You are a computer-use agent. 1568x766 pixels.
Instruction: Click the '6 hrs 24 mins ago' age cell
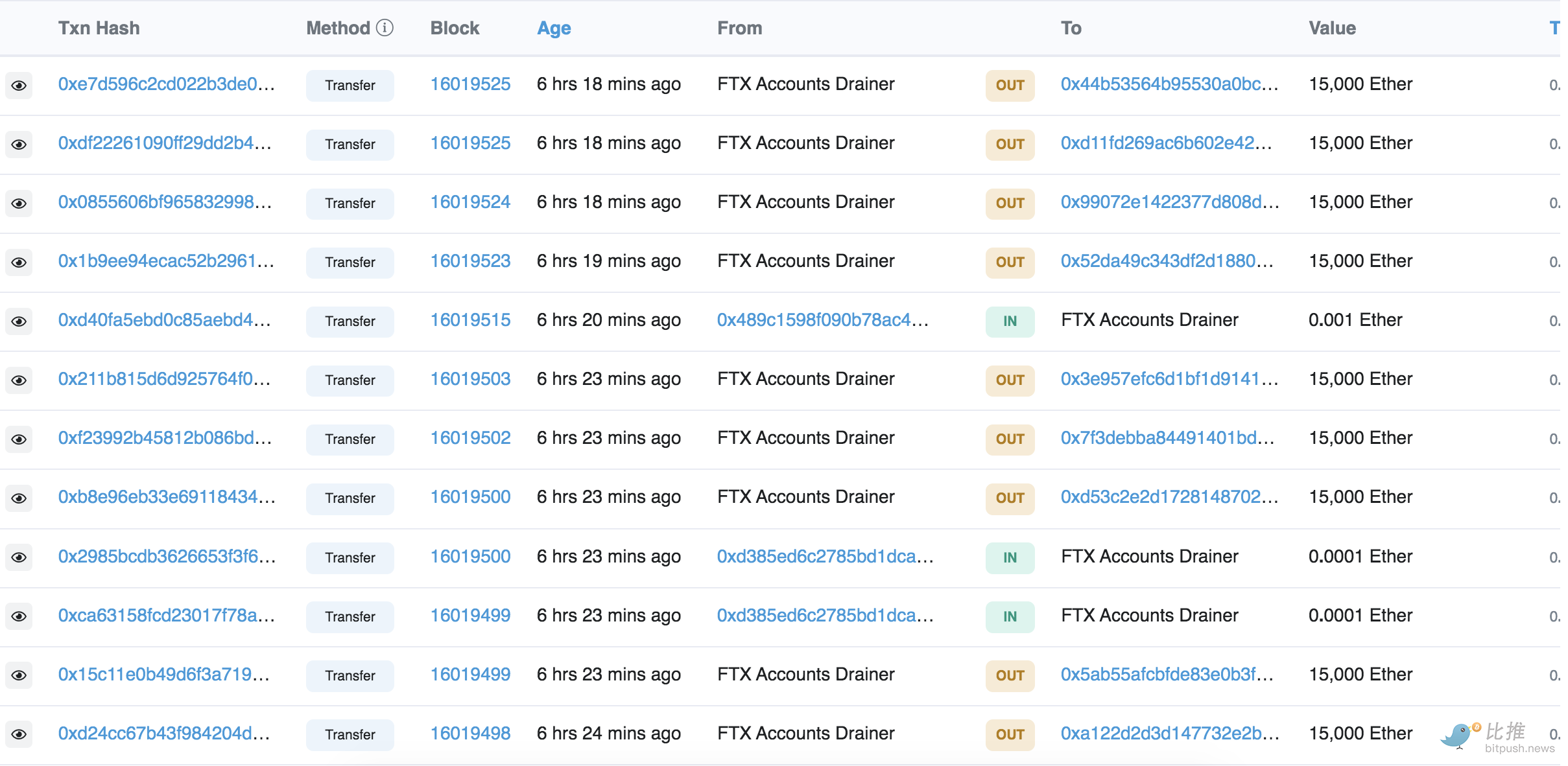[x=609, y=734]
